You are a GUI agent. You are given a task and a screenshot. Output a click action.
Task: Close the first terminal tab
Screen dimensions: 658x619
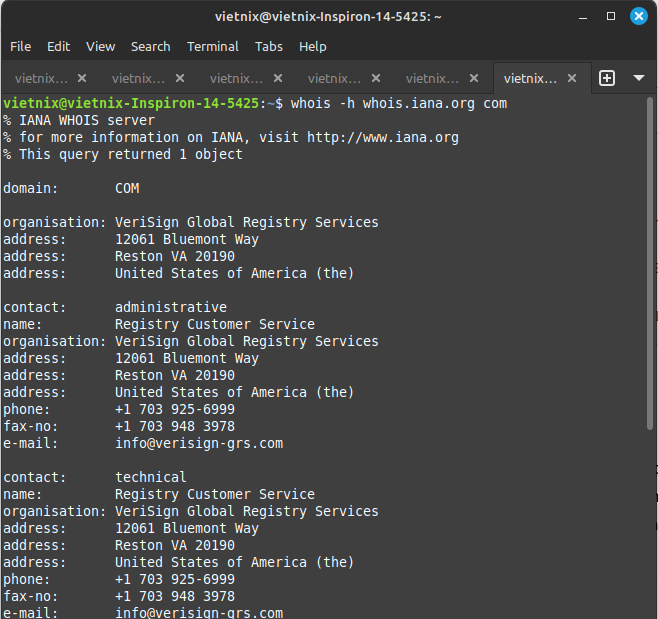82,78
